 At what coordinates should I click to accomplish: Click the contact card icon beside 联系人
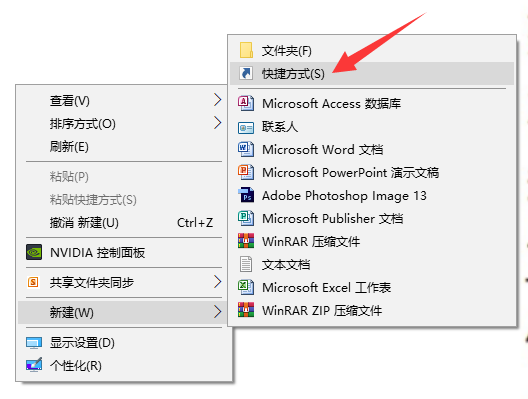pyautogui.click(x=246, y=128)
